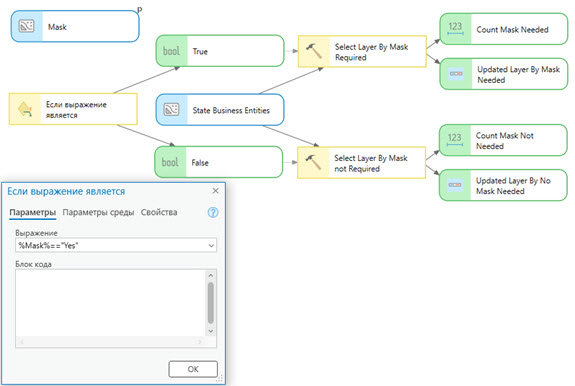Select the True node label
The image size is (575, 386).
[x=200, y=51]
